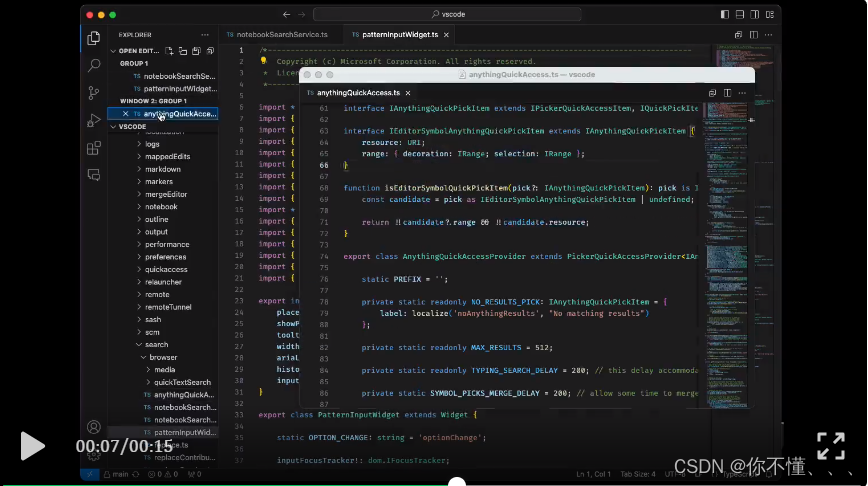Image resolution: width=868 pixels, height=486 pixels.
Task: Close the anythingQuickAccess.ts tab
Action: pos(408,93)
